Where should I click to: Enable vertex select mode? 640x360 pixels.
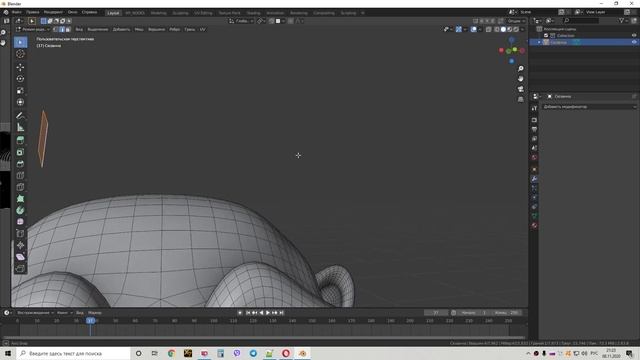click(56, 29)
